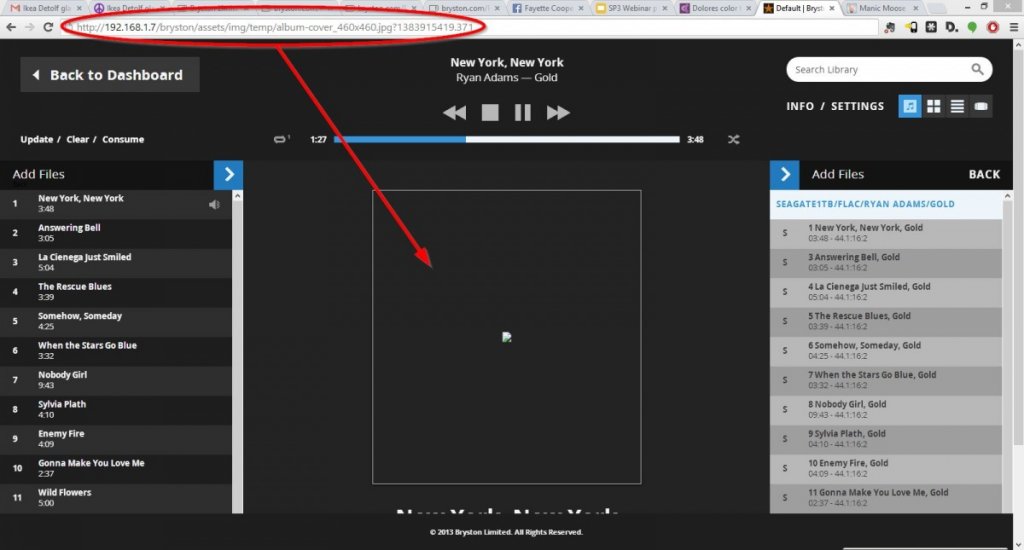1024x550 pixels.
Task: Collapse right library panel with blue chevron
Action: [x=784, y=174]
